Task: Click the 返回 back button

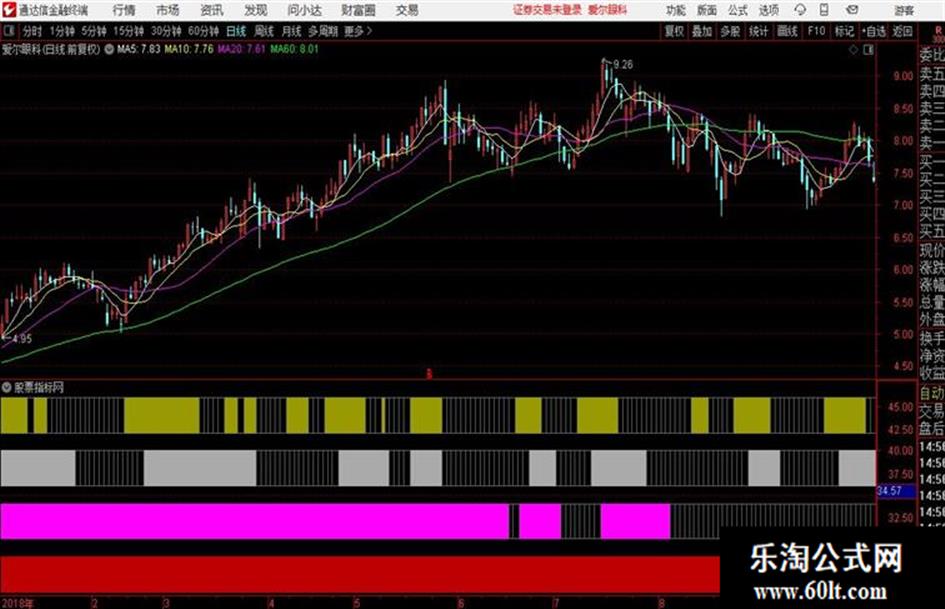Action: (902, 31)
